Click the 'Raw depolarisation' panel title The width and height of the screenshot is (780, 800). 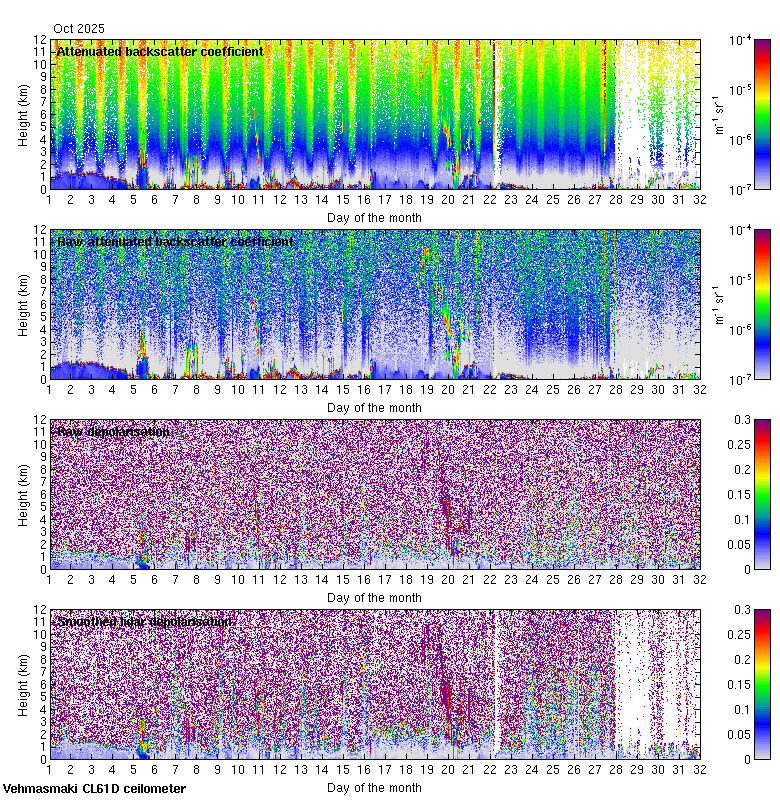pos(113,432)
